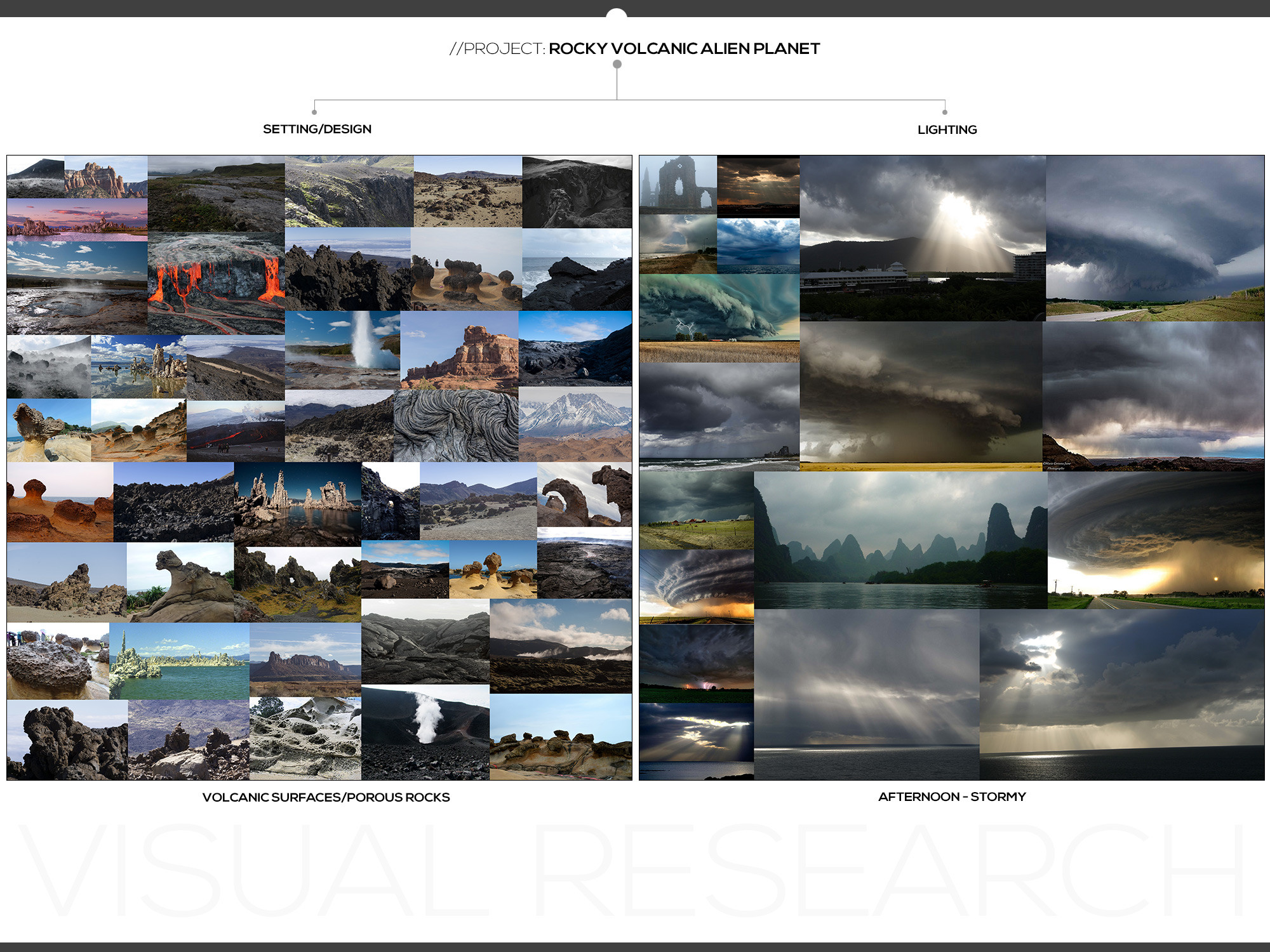Viewport: 1270px width, 952px height.
Task: Select the swirled ropey lava texture photo
Action: (457, 425)
